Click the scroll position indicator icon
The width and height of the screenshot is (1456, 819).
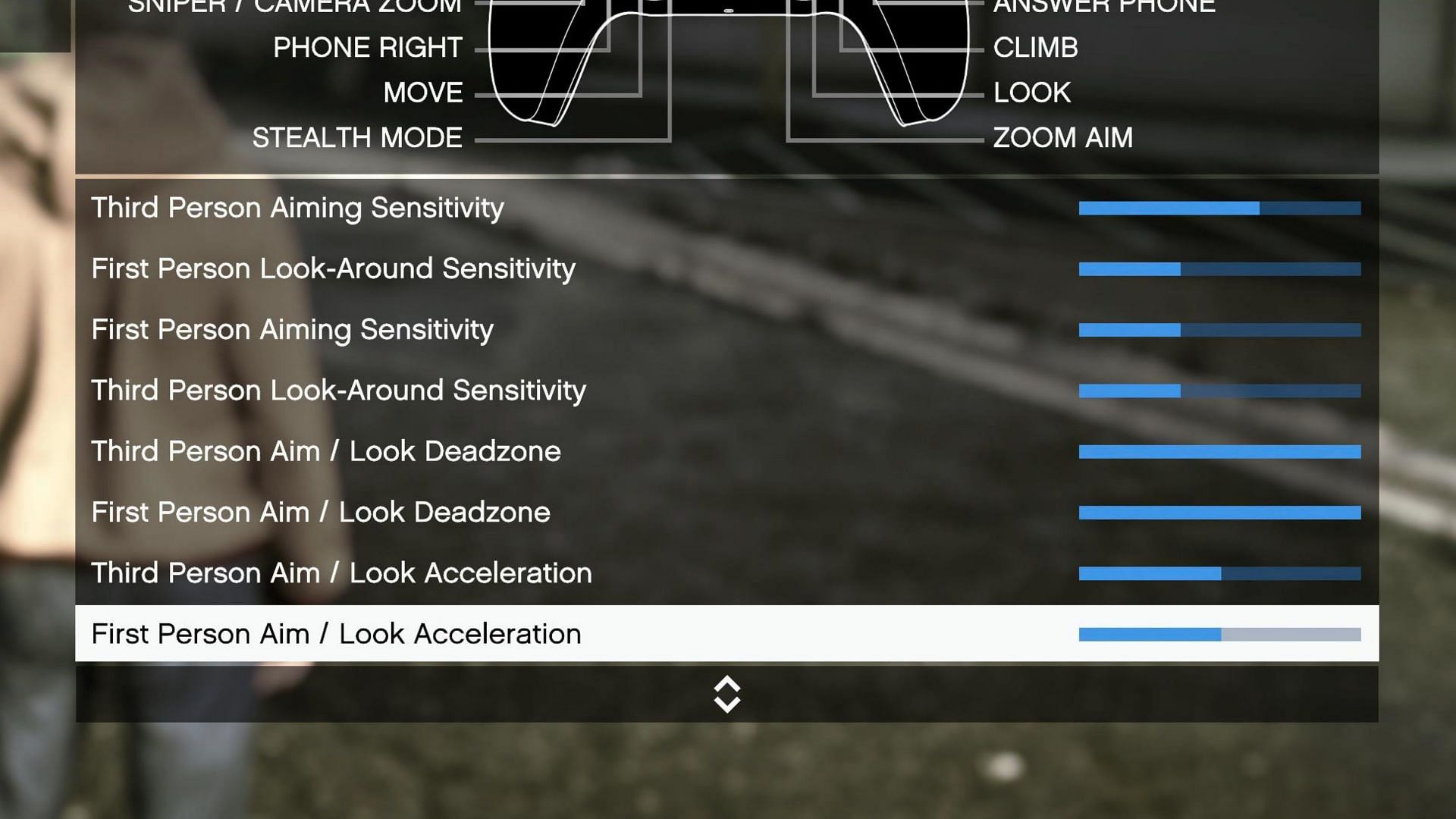[x=727, y=693]
